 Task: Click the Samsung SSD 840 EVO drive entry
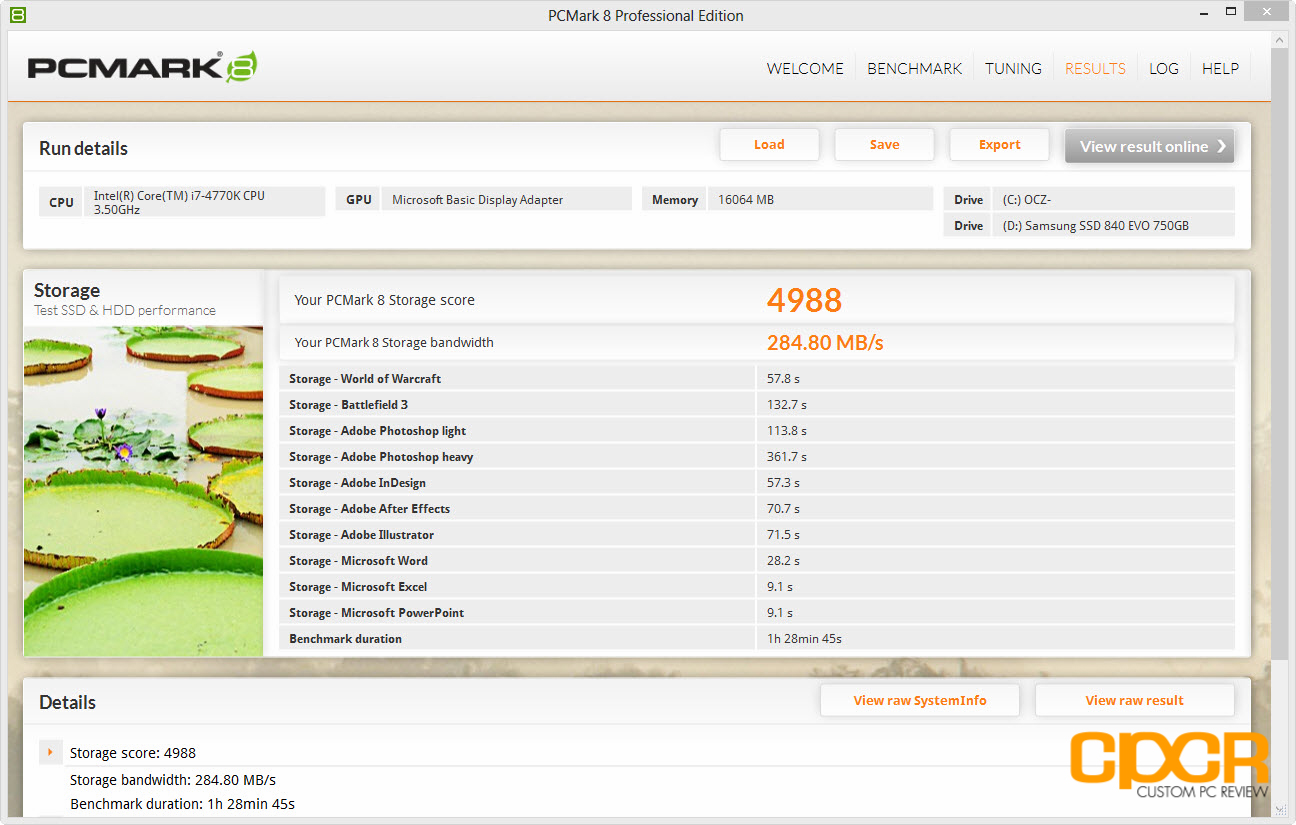(x=1114, y=226)
